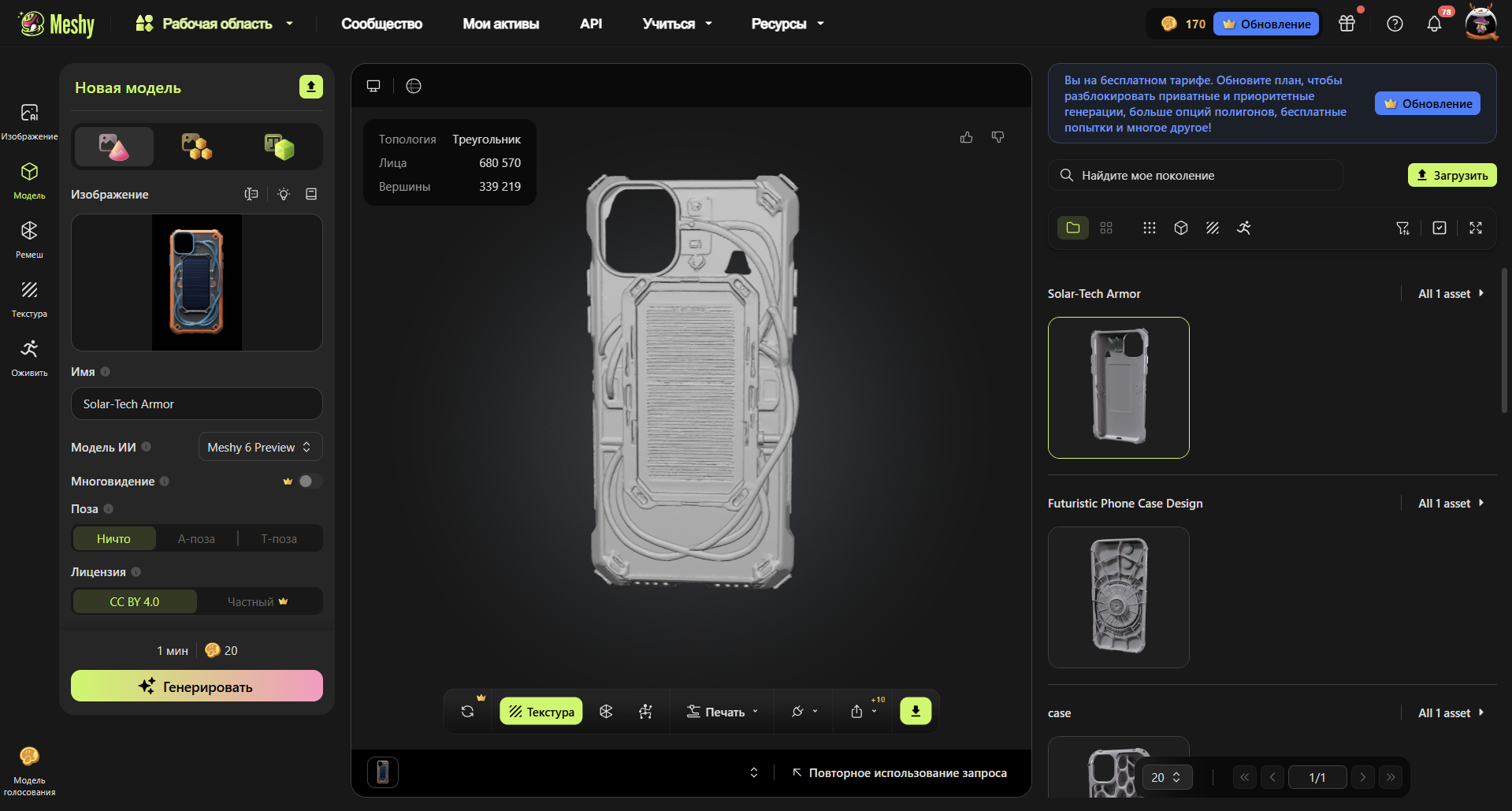Click the help question mark icon
Viewport: 1512px width, 811px height.
coord(1395,24)
